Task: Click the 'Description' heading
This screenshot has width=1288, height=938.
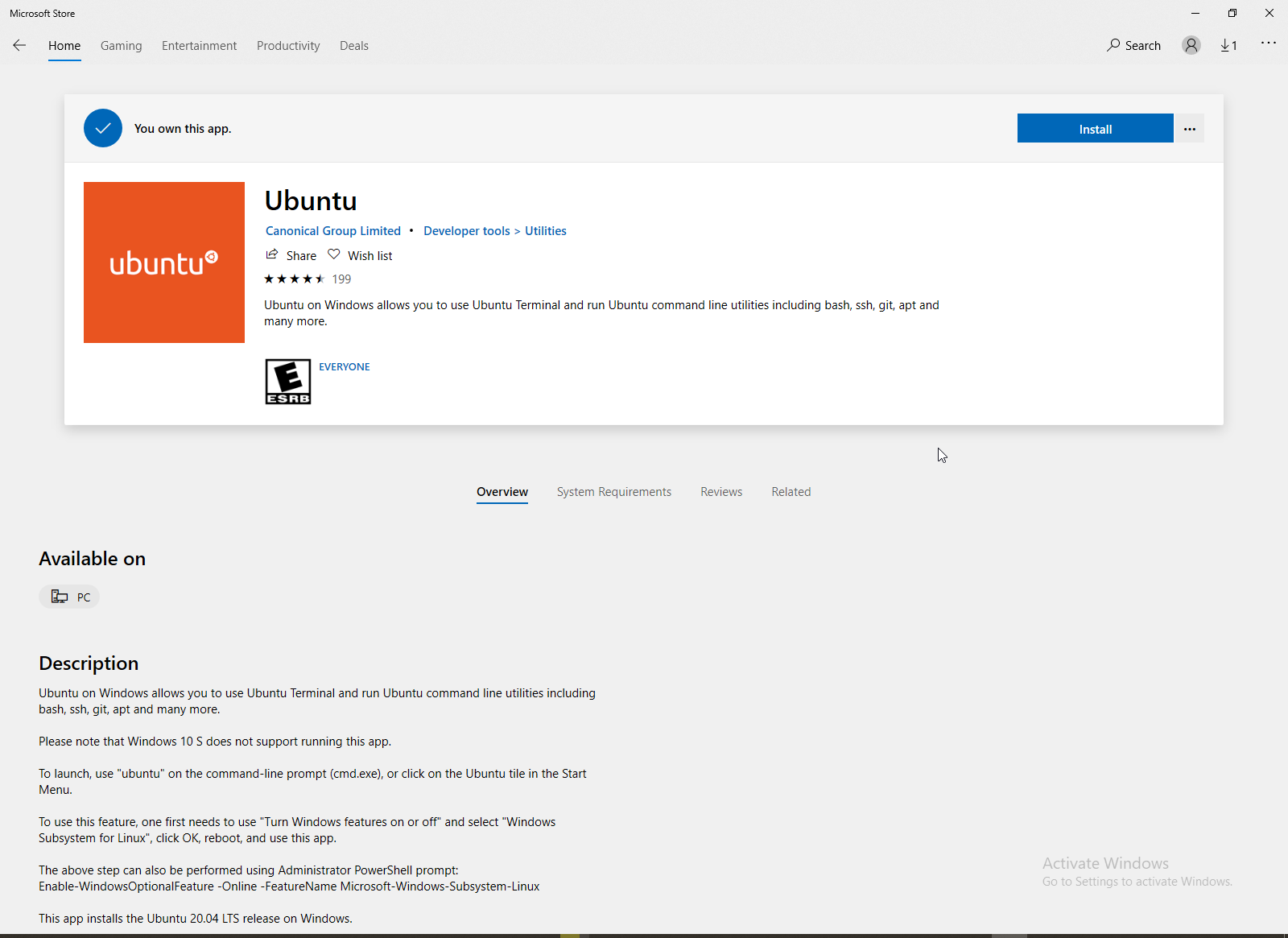Action: [x=89, y=663]
